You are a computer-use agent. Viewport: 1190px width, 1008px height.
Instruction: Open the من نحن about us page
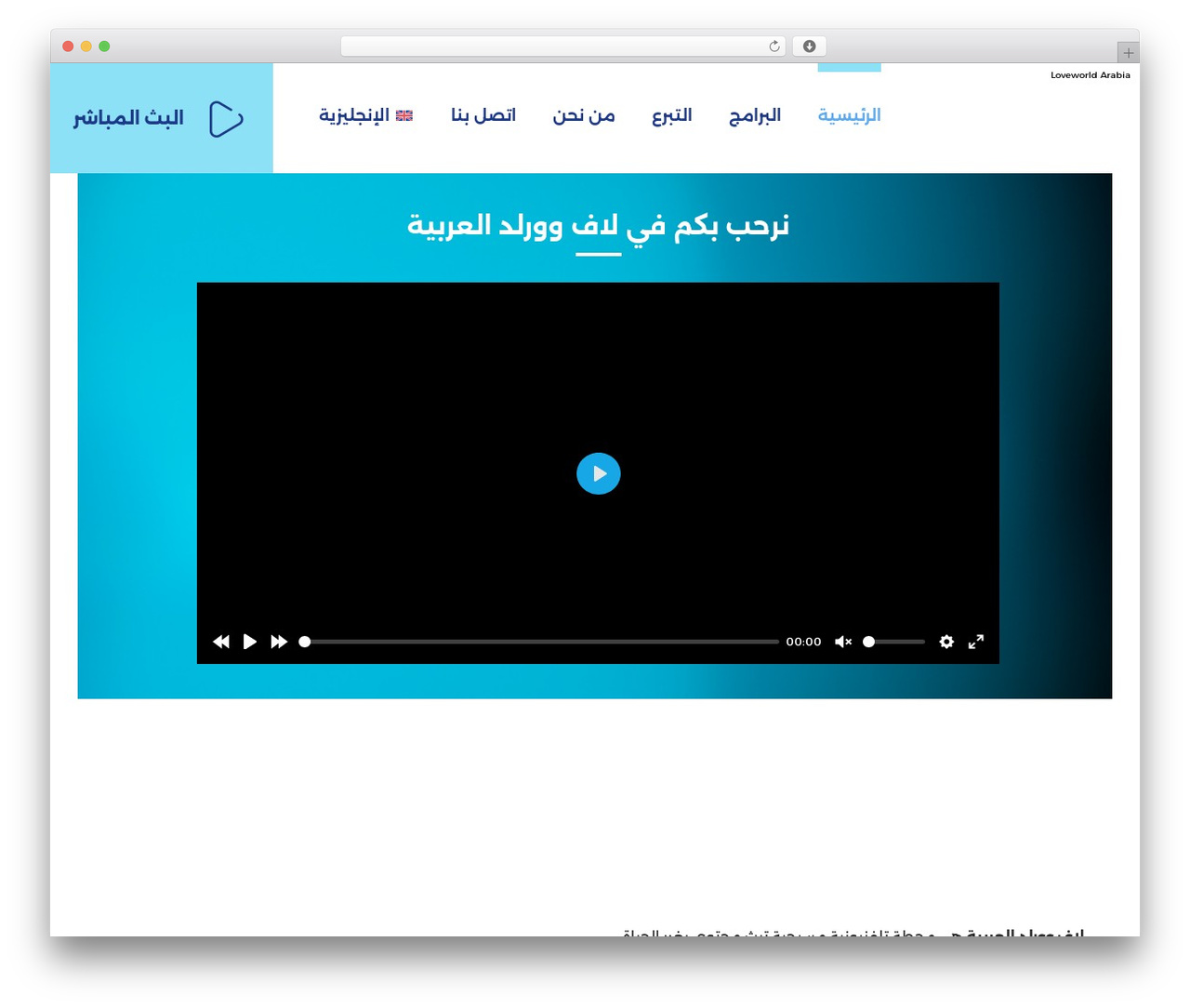point(584,114)
